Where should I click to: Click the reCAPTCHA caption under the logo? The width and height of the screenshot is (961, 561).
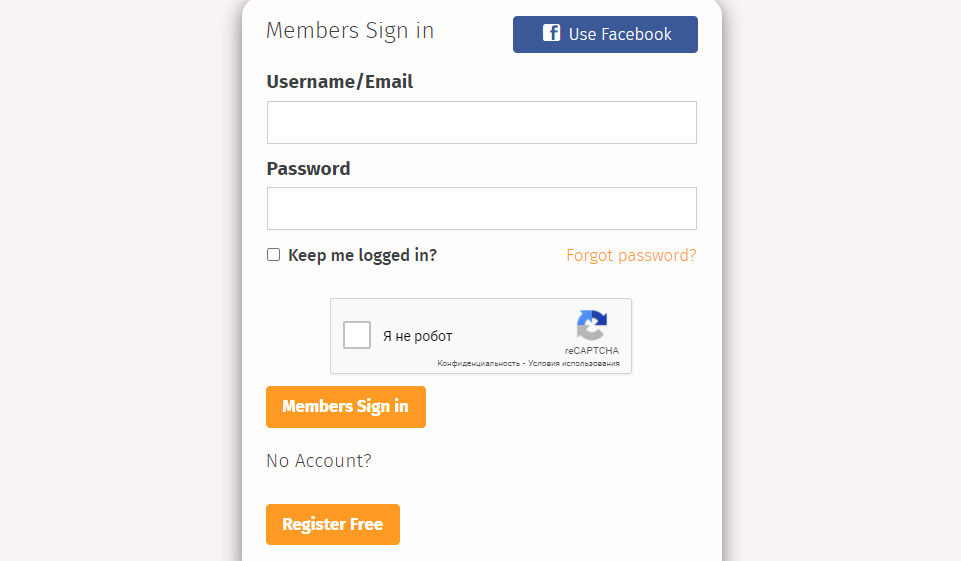tap(591, 351)
